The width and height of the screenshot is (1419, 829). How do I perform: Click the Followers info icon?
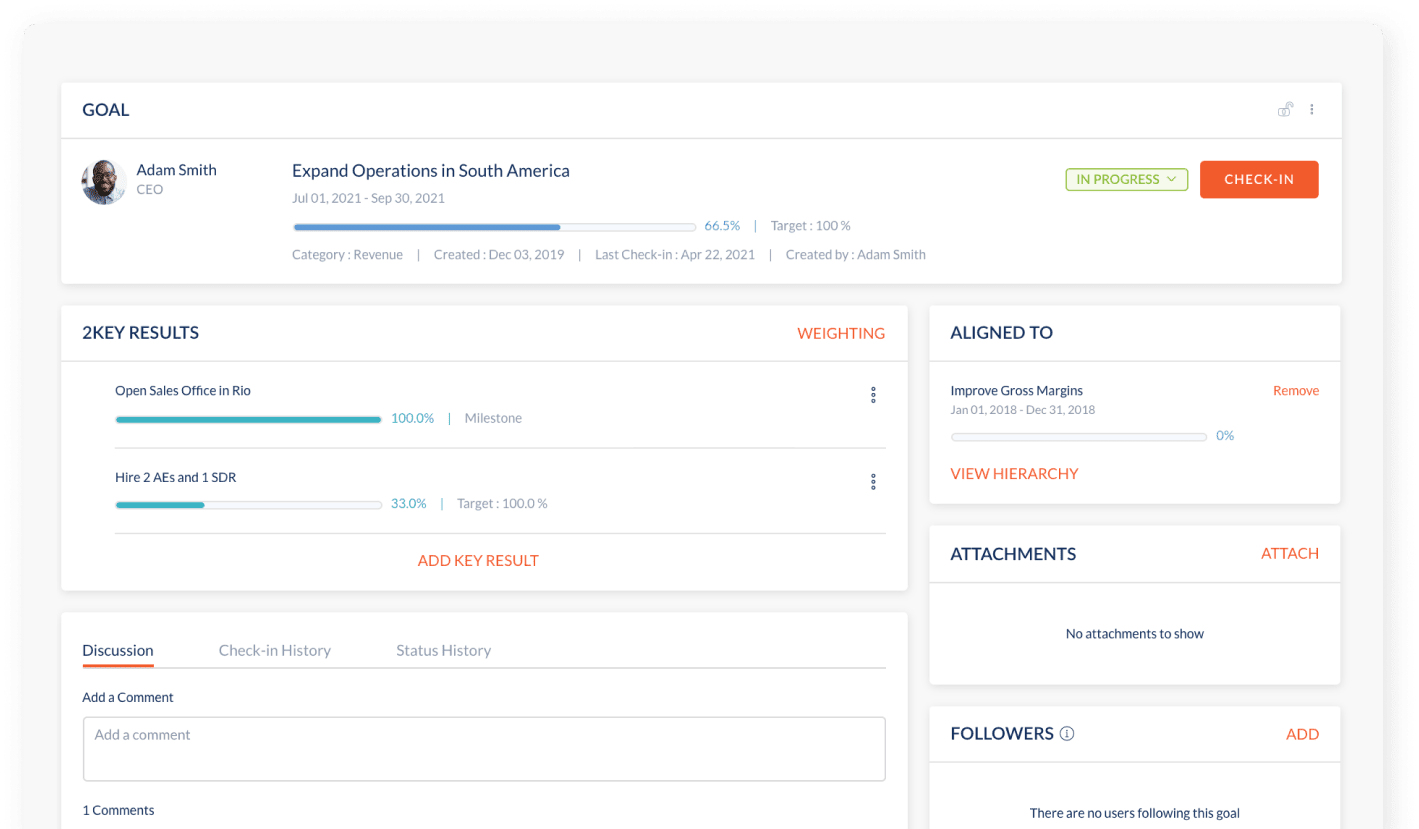click(1066, 734)
